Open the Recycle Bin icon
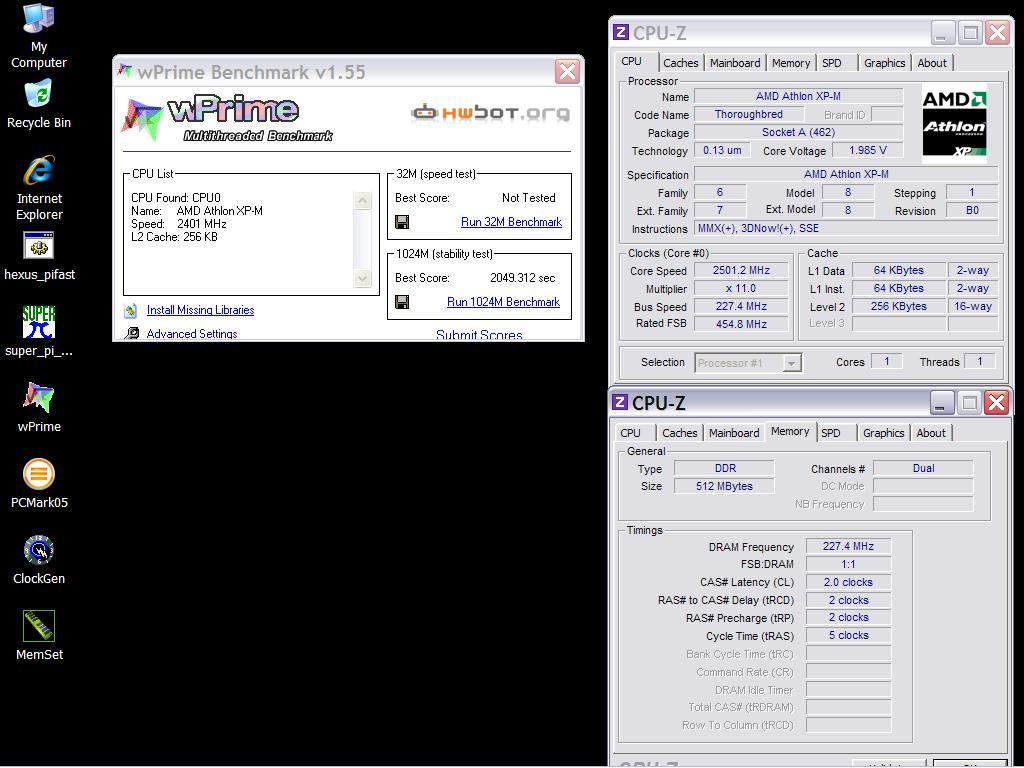The width and height of the screenshot is (1024, 768). coord(39,104)
